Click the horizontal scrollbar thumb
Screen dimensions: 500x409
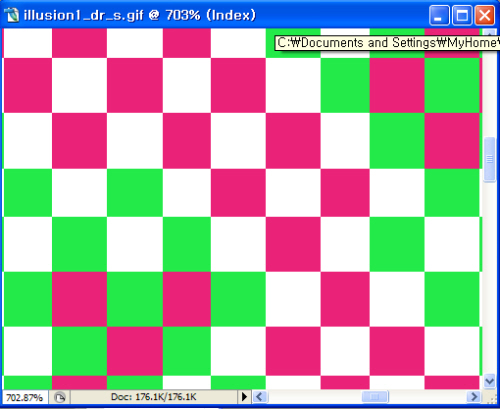tap(375, 397)
